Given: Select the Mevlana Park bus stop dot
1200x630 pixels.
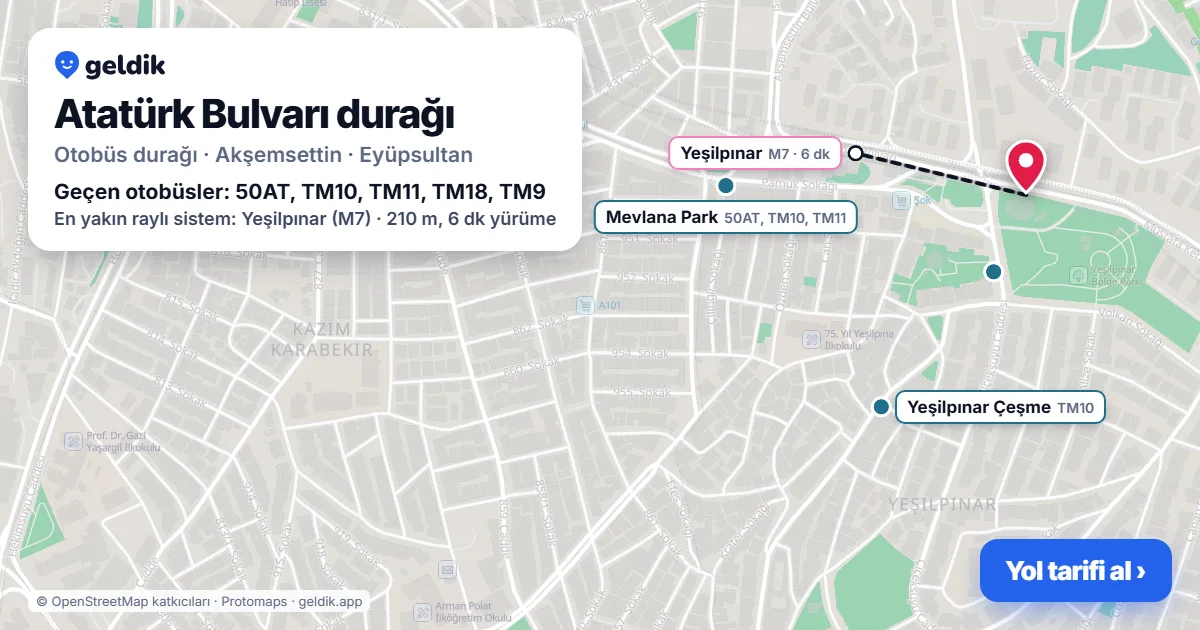Looking at the screenshot, I should click(x=726, y=185).
